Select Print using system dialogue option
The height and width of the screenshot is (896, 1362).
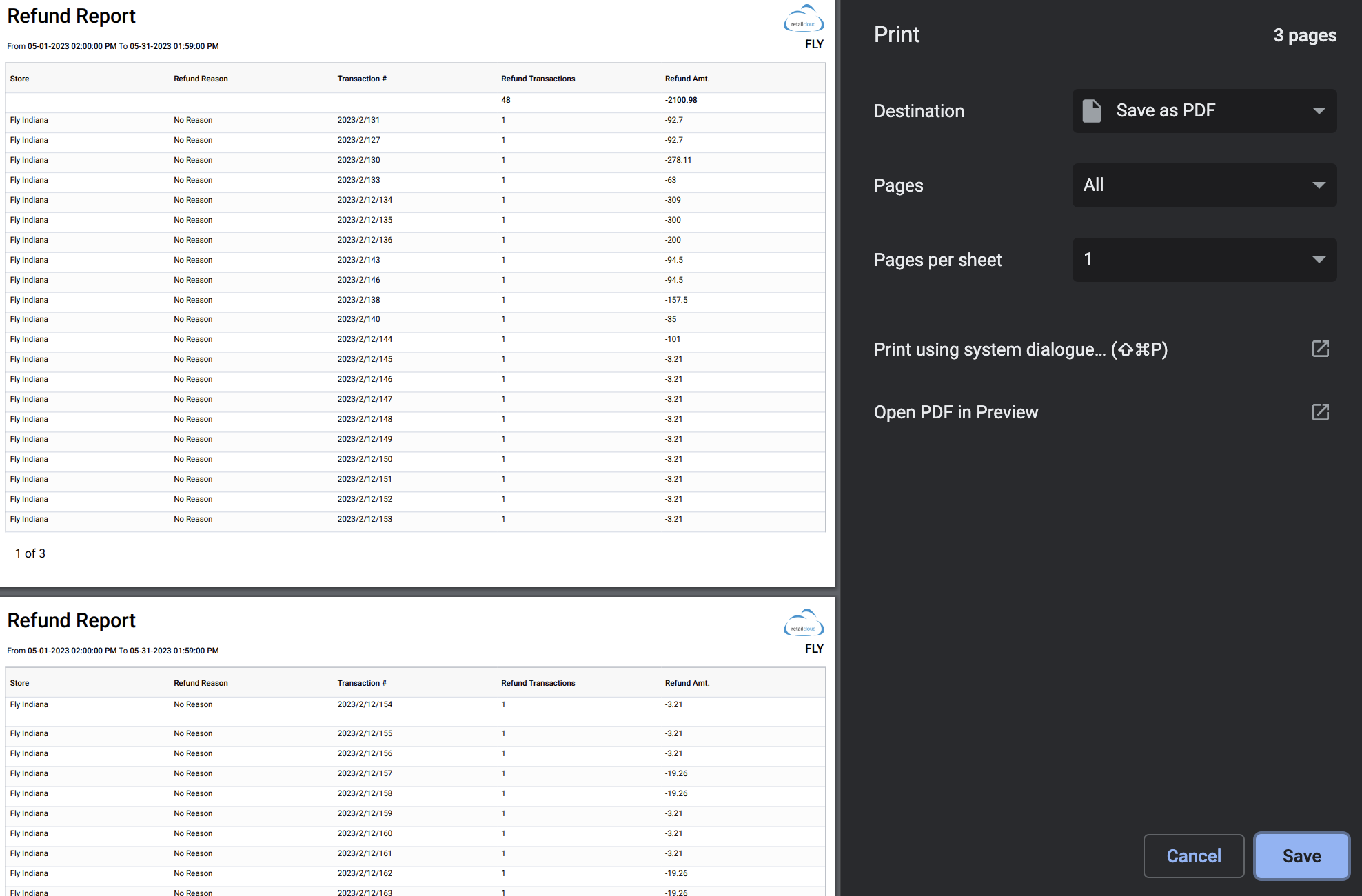coord(1020,349)
